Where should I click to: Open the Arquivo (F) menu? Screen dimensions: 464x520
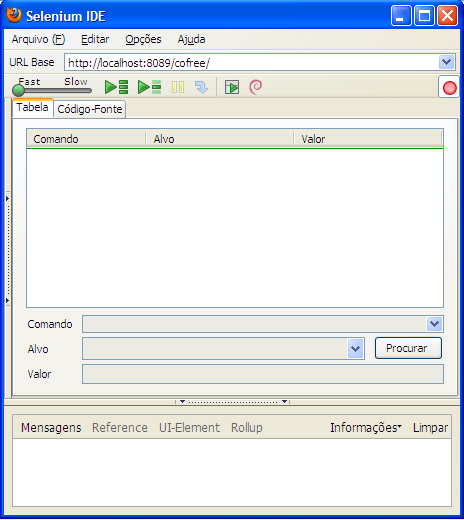coord(38,39)
